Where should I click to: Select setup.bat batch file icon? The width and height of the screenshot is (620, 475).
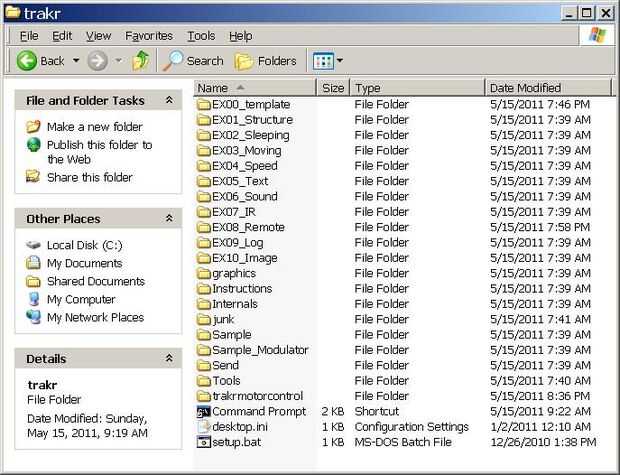point(204,442)
